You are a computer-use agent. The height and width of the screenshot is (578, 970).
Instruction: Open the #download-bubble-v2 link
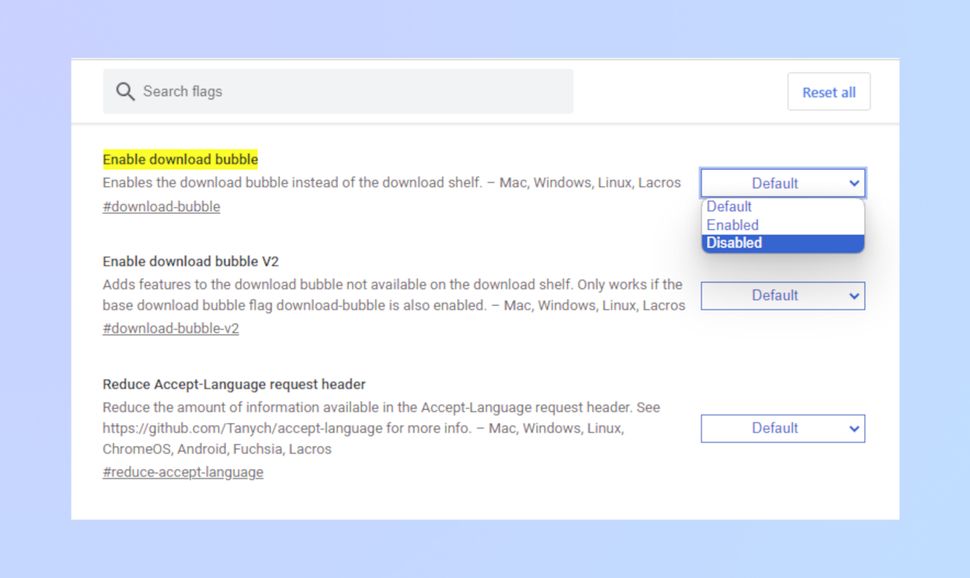coord(169,328)
